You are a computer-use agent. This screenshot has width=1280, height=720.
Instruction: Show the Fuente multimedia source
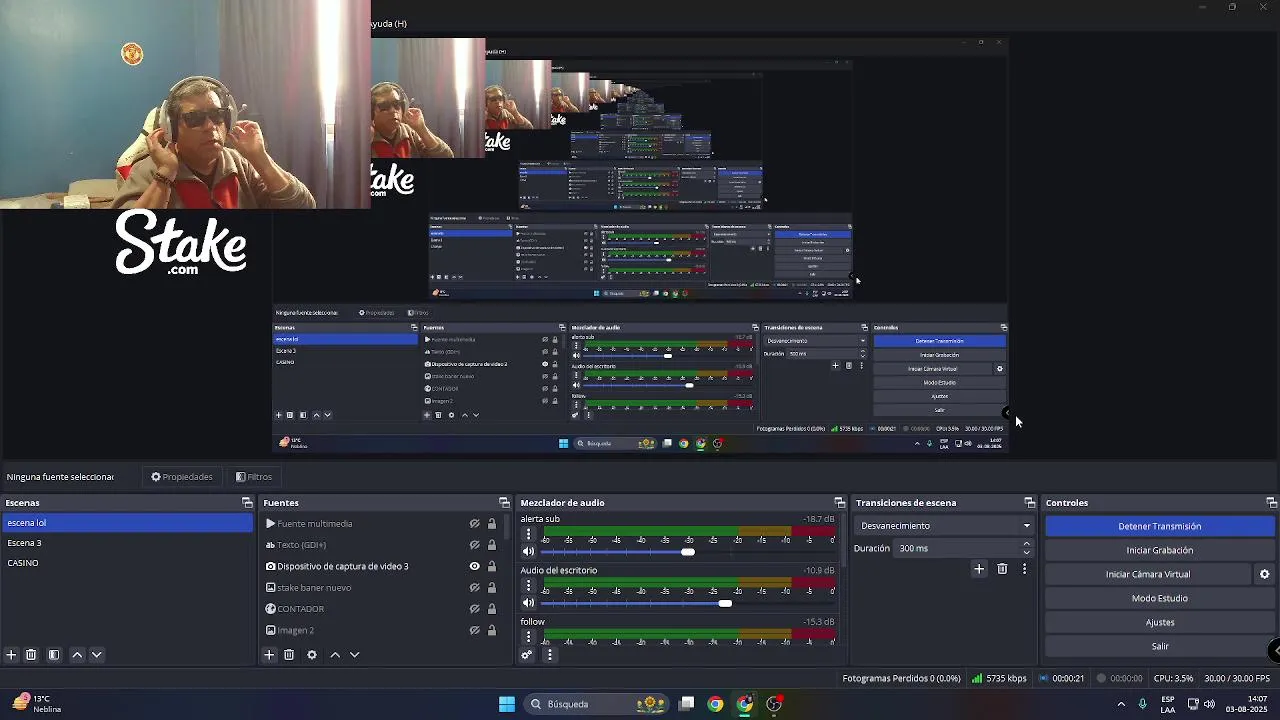[475, 524]
